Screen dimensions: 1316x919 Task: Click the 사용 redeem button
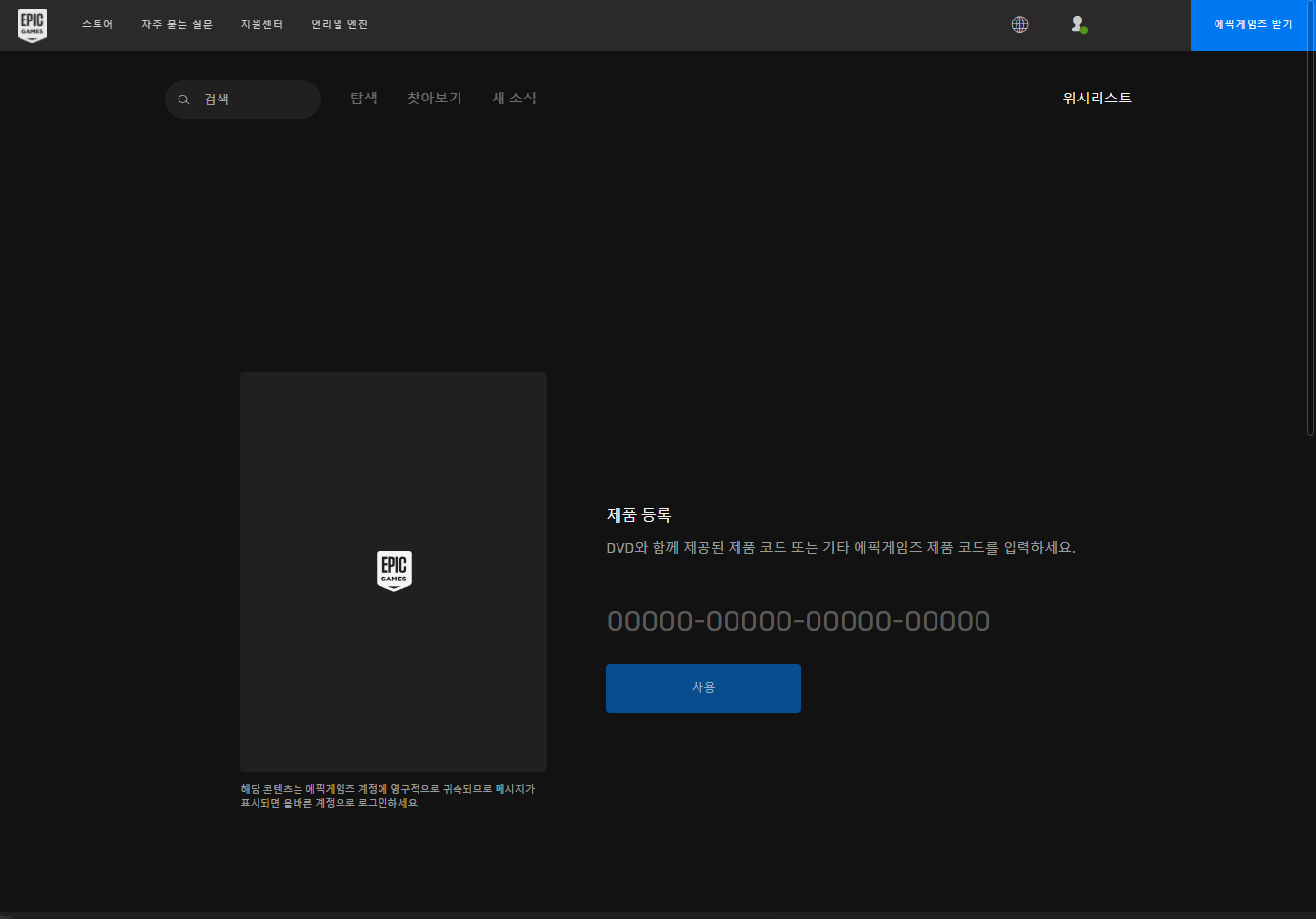703,689
